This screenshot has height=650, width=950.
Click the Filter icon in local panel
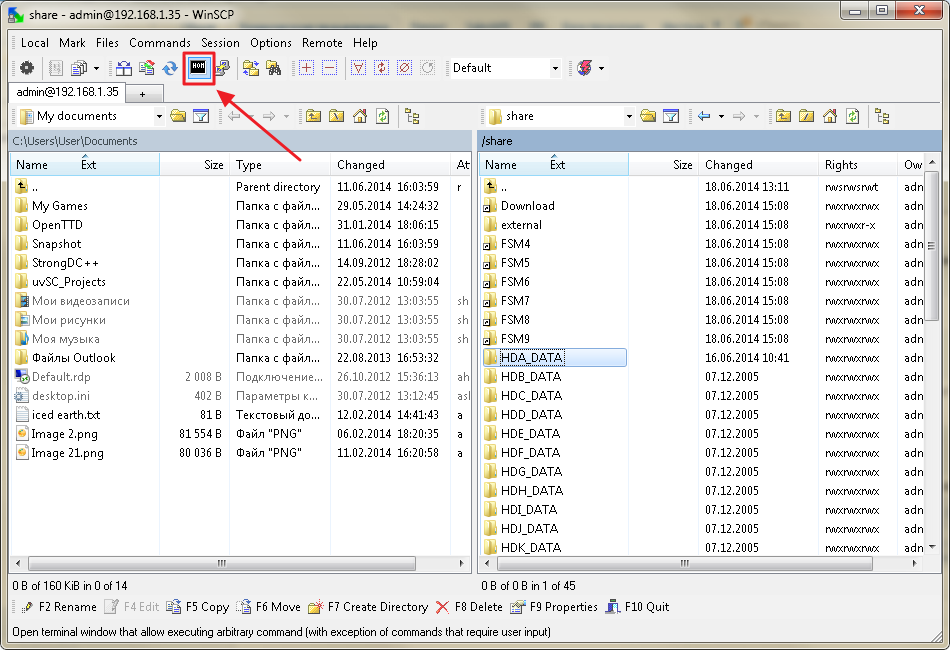[201, 116]
